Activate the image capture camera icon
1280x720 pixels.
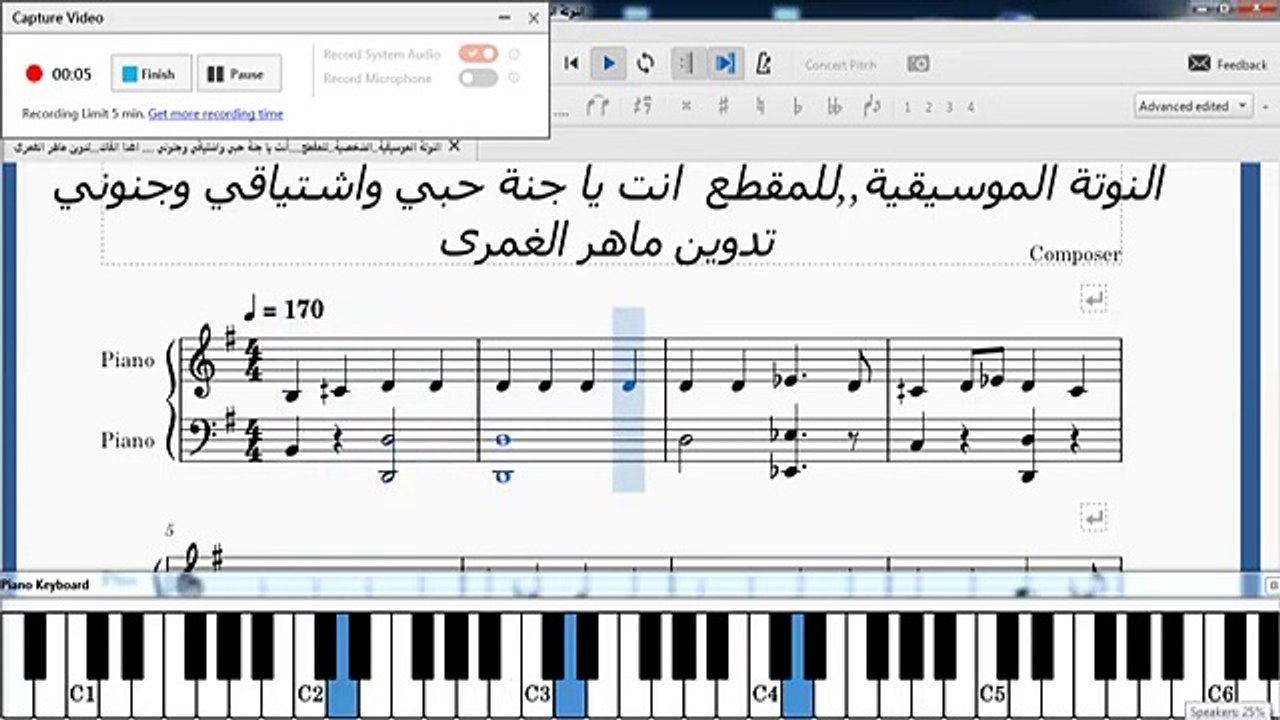[918, 64]
